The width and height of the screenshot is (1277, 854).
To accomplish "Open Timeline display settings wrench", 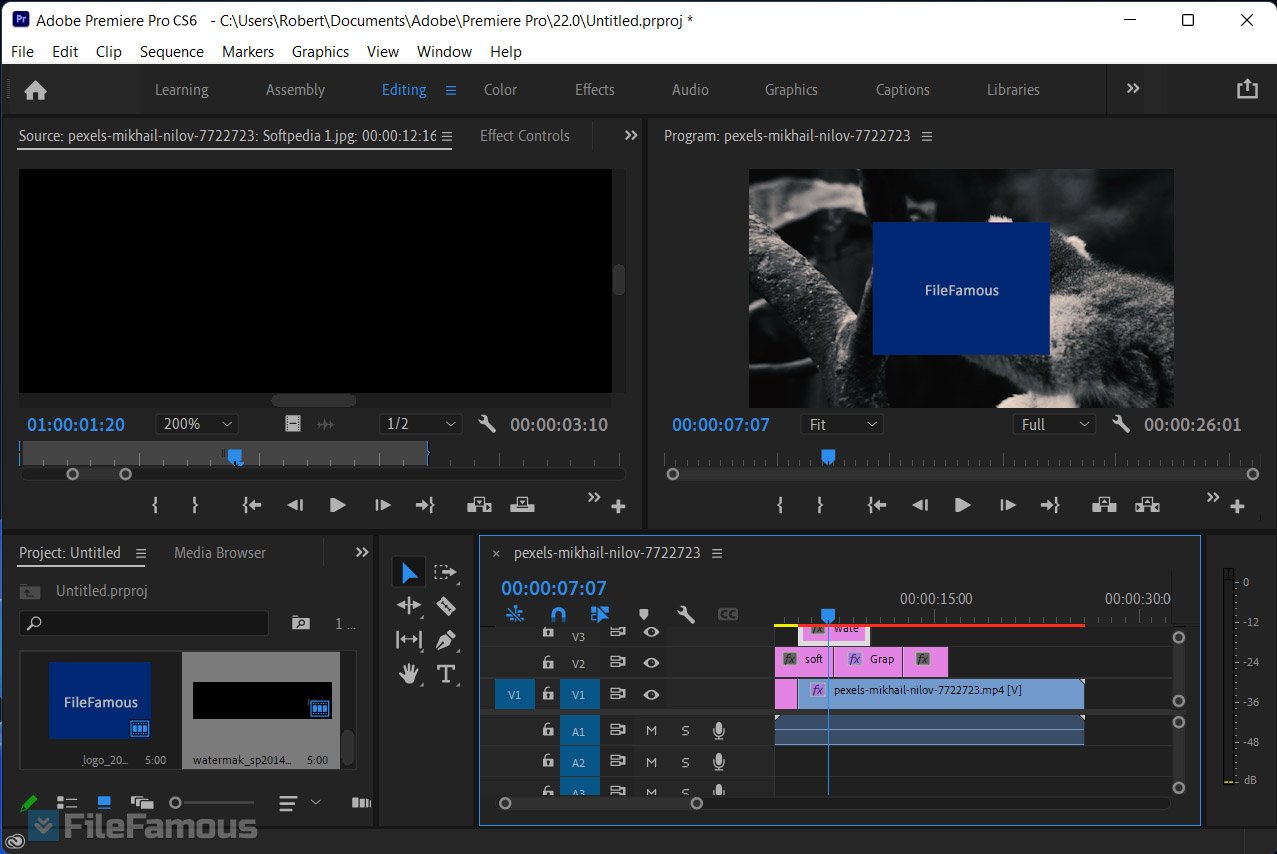I will (x=685, y=614).
